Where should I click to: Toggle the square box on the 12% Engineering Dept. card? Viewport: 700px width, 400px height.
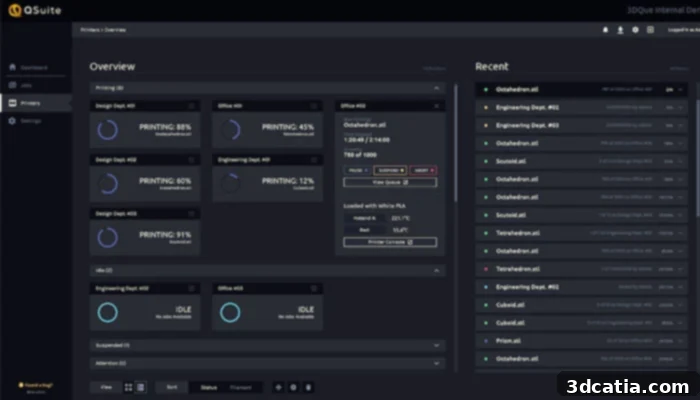[314, 160]
